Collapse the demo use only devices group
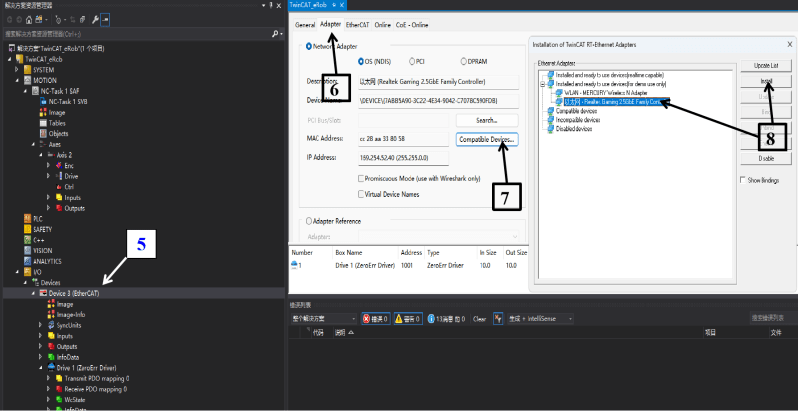This screenshot has width=798, height=411. click(x=544, y=84)
